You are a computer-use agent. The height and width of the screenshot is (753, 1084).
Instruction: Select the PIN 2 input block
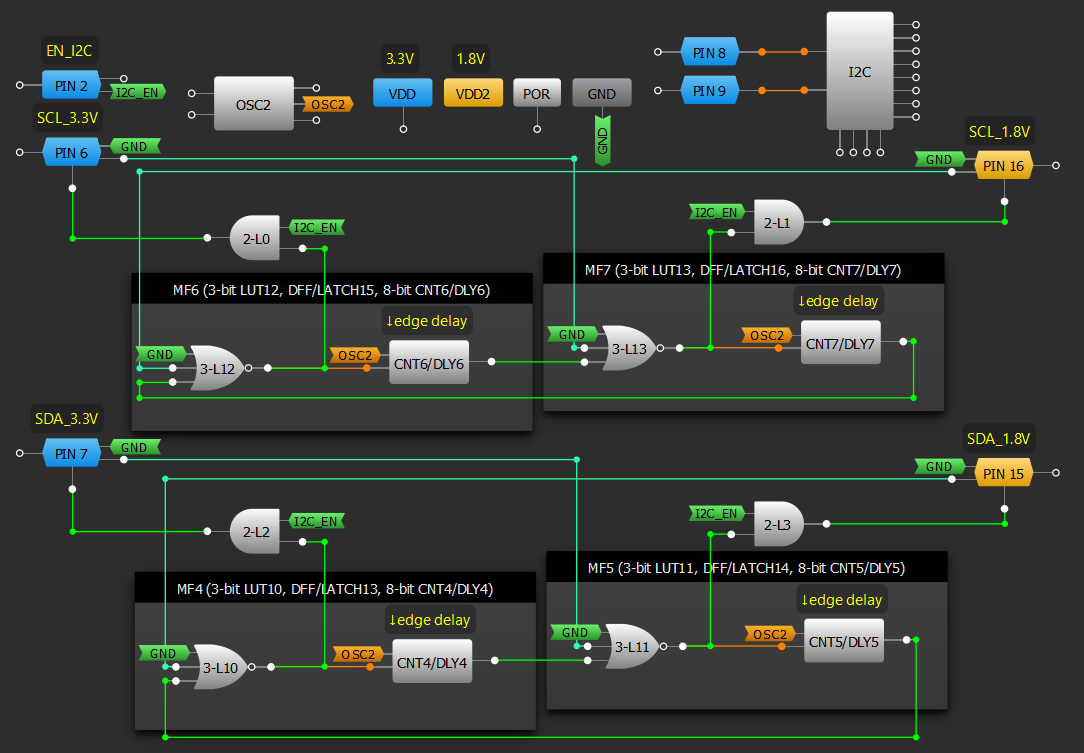coord(71,86)
